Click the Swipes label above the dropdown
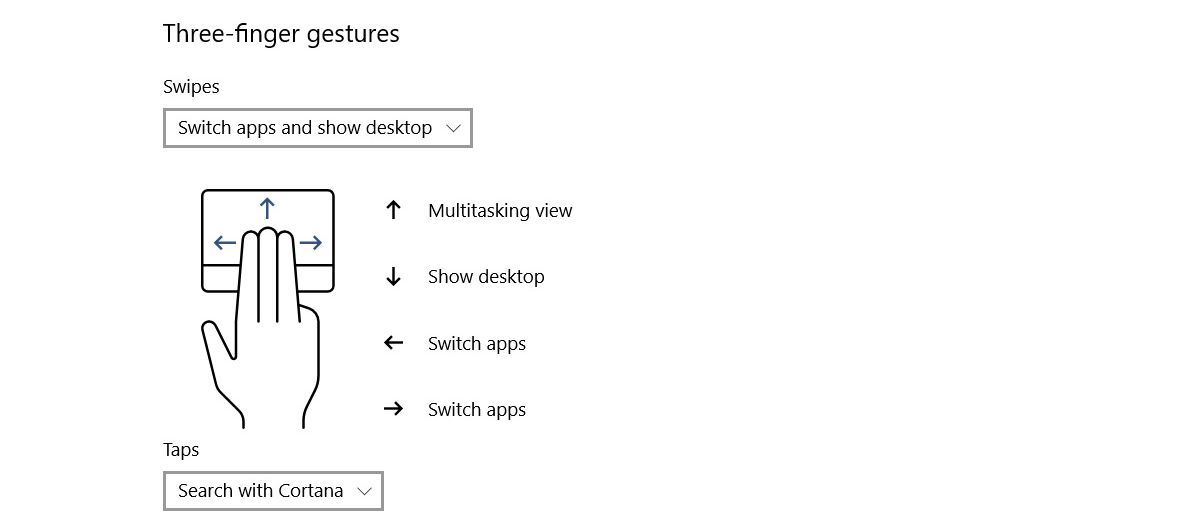This screenshot has height=530, width=1200. (191, 87)
